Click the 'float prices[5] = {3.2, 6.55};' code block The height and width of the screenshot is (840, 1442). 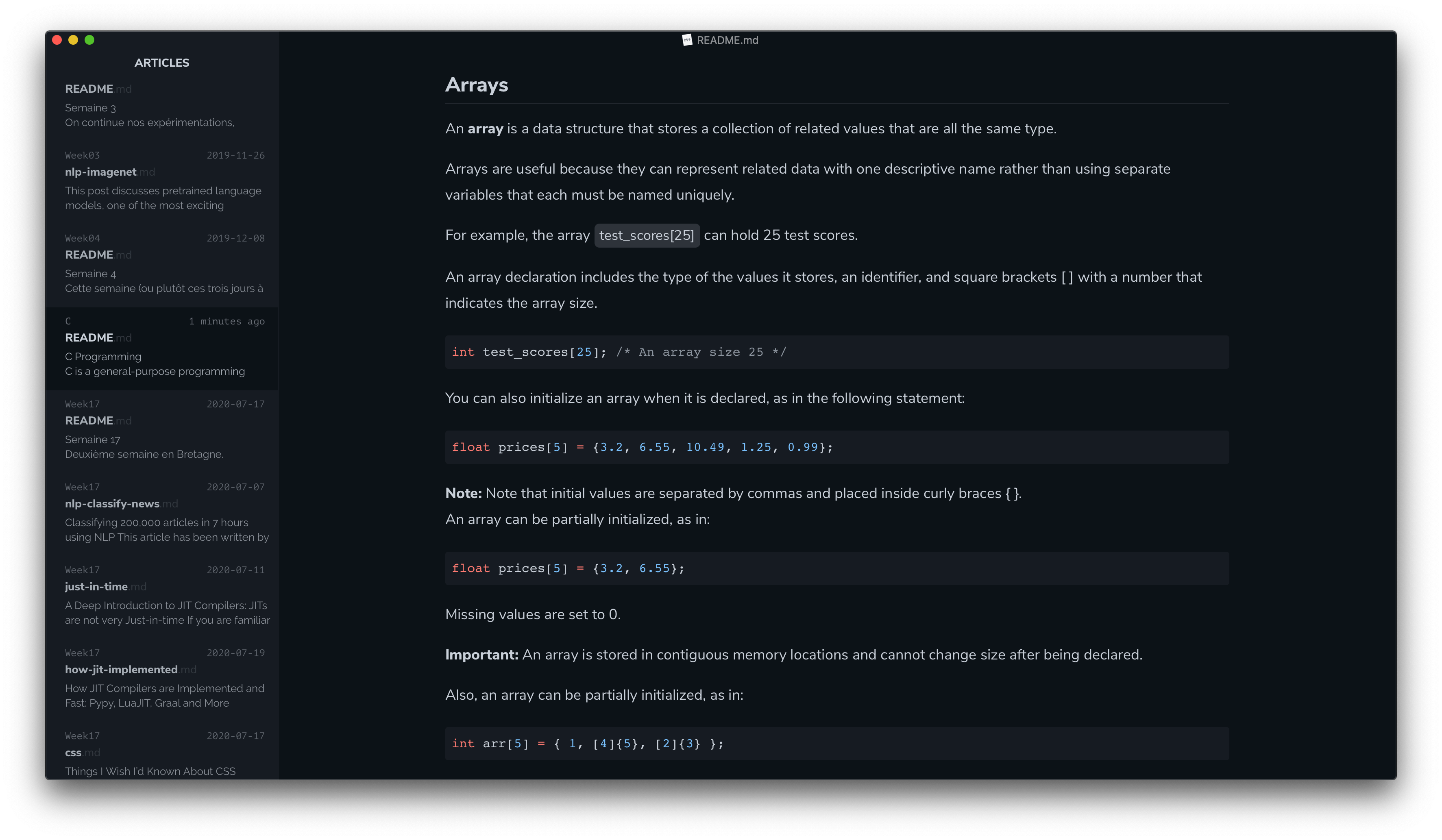coord(836,568)
